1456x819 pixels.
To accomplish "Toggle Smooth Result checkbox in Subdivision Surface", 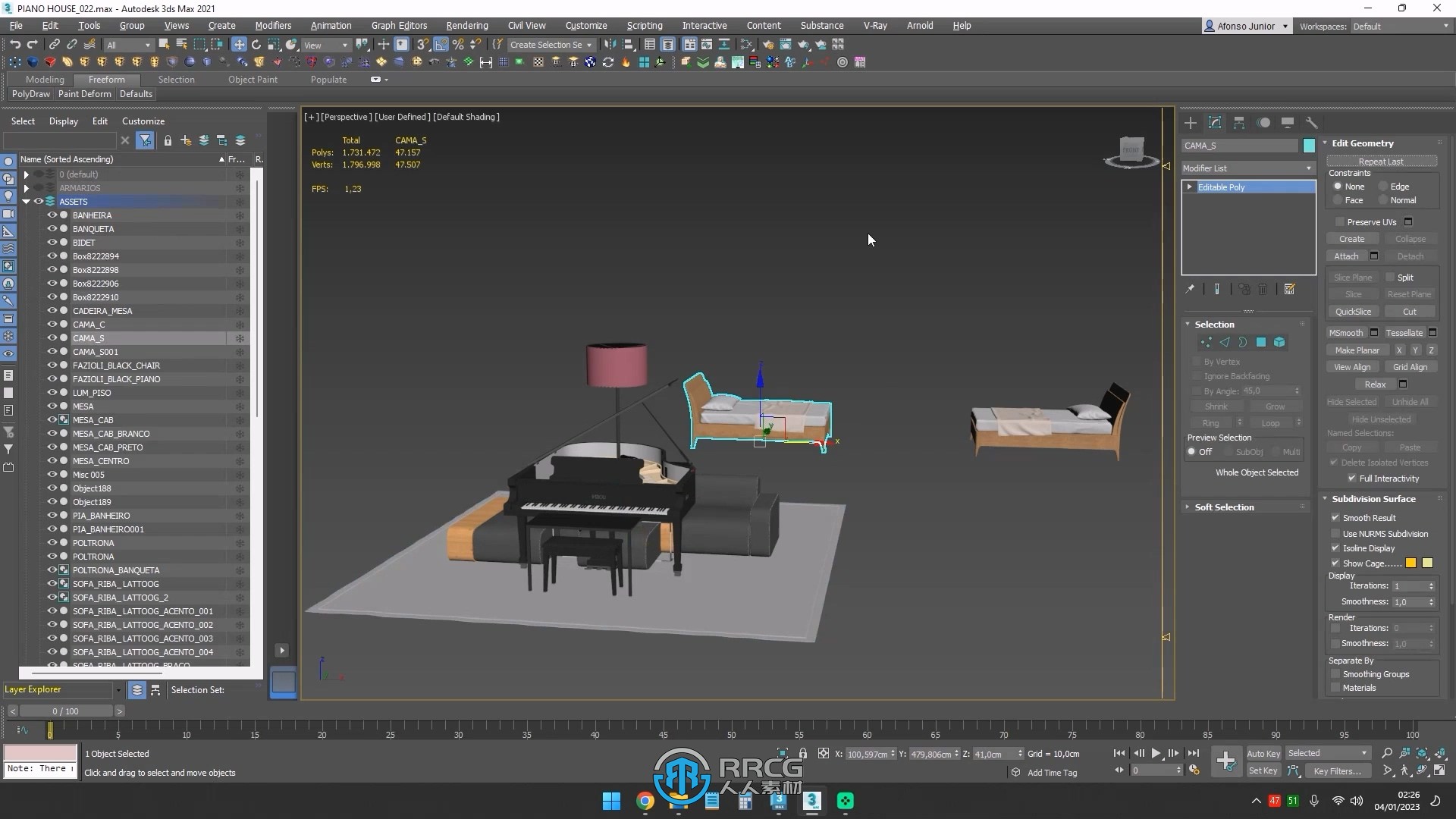I will tap(1335, 517).
